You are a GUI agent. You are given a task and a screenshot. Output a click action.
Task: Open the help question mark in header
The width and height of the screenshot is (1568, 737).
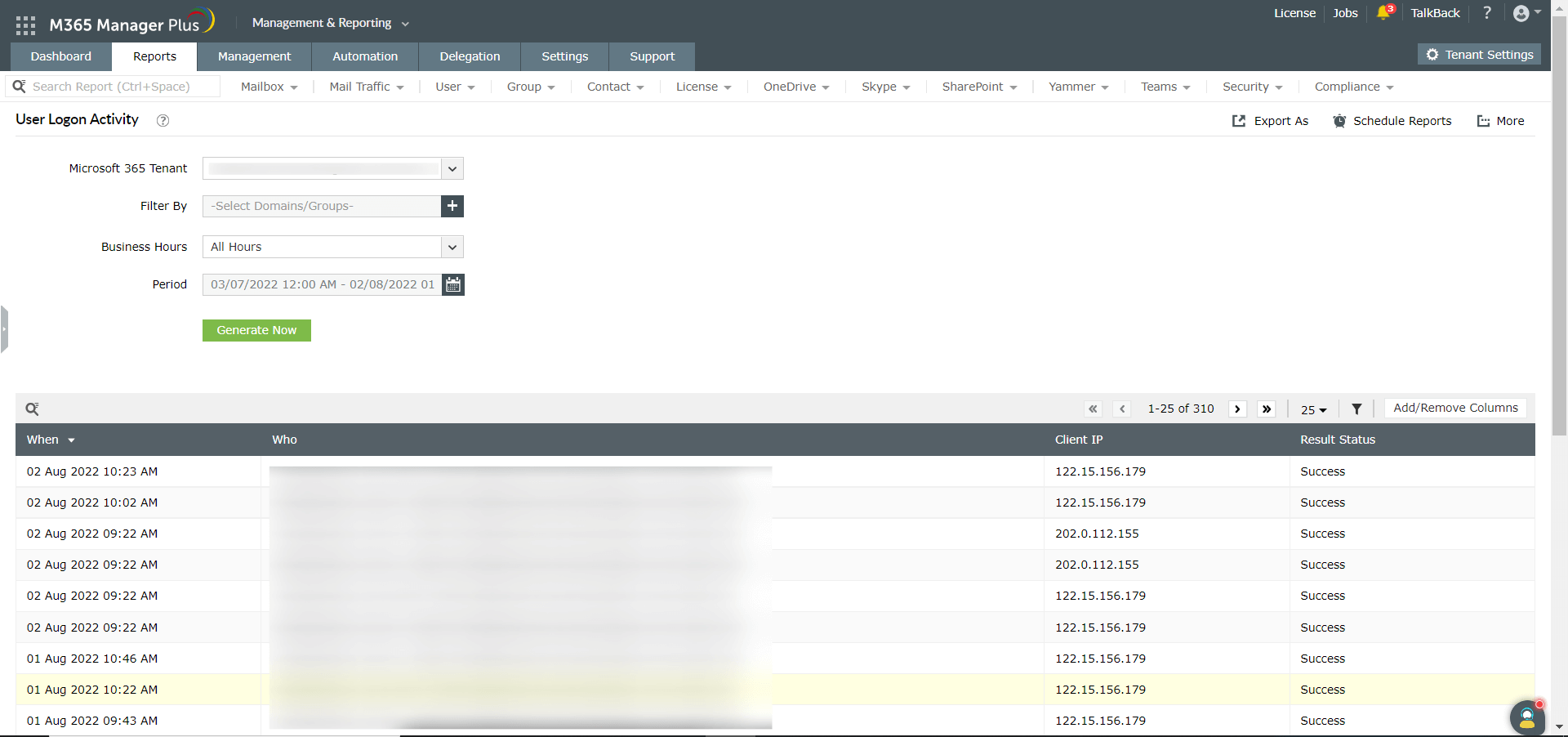click(x=1487, y=13)
